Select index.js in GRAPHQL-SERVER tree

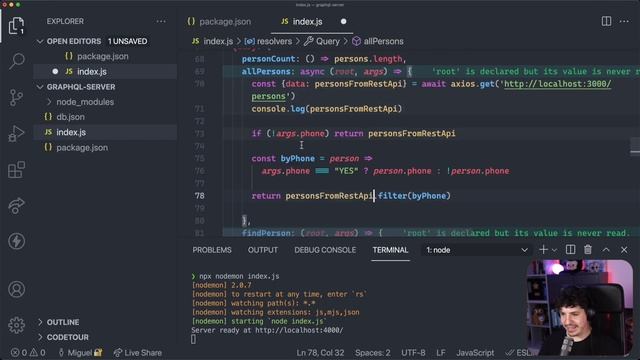click(x=71, y=132)
